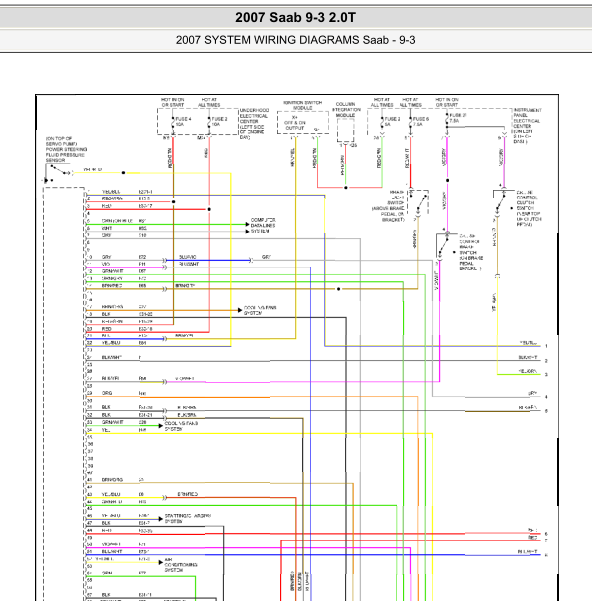592x601 pixels.
Task: Select the Ignition Switch Module label
Action: tap(302, 105)
